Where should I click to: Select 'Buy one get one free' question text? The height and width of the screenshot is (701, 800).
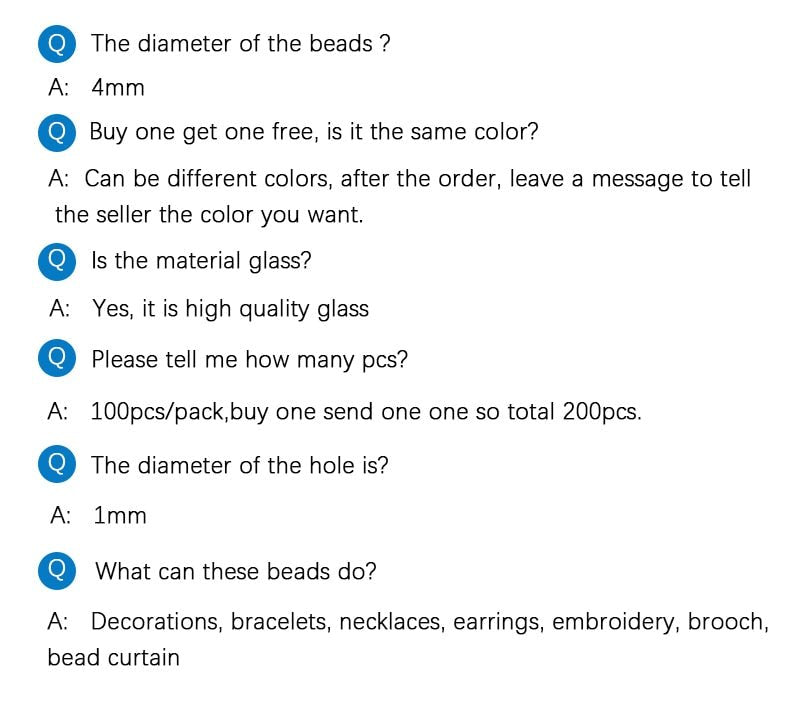pyautogui.click(x=314, y=132)
